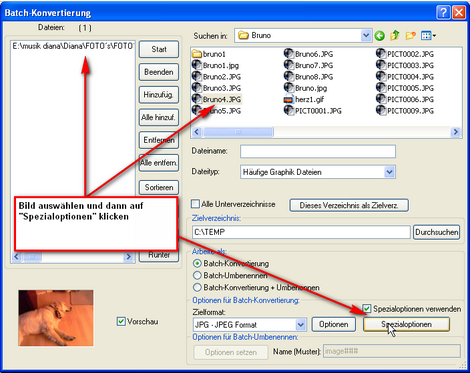This screenshot has height=373, width=470.
Task: Open the bruno1 folder
Action: click(209, 54)
